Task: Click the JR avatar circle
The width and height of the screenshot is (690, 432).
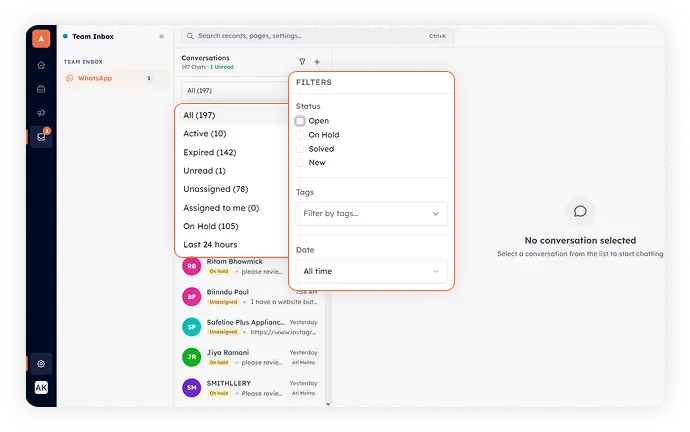Action: coord(191,357)
